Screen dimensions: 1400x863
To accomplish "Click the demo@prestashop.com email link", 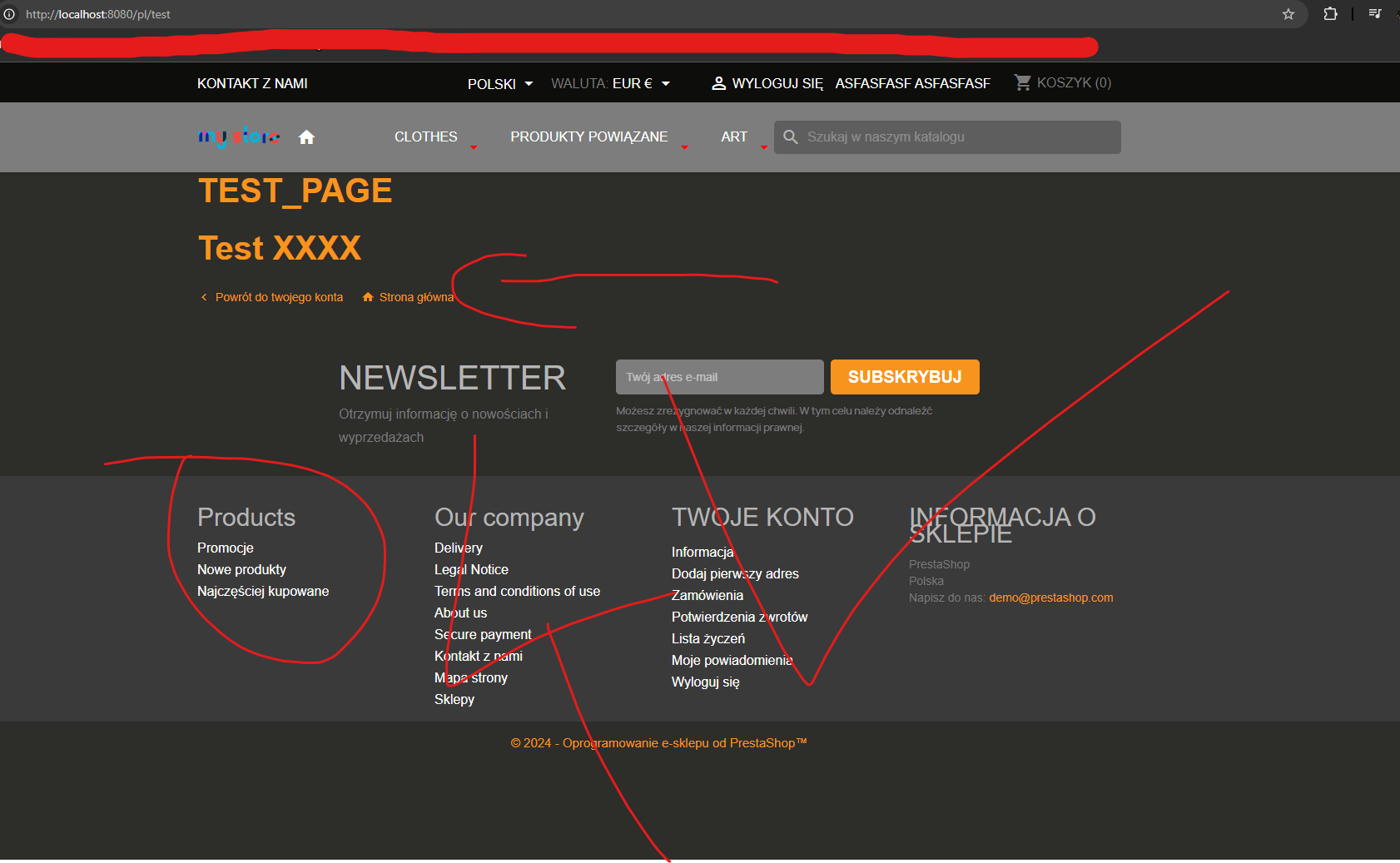I will tap(1051, 598).
